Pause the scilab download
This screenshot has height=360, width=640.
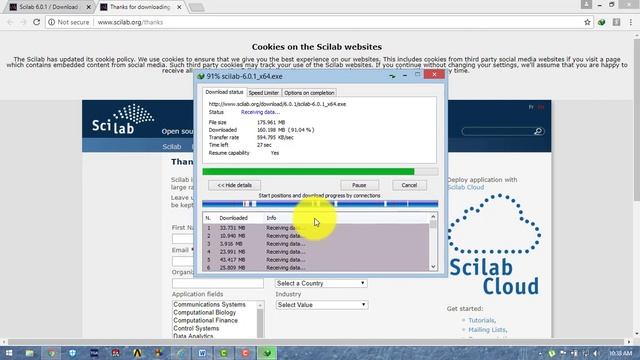click(x=359, y=185)
